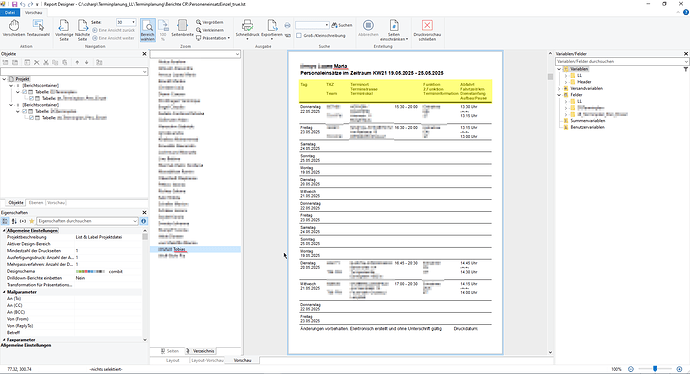Switch to the Ebenen panel tab
690x374 pixels.
(36, 202)
